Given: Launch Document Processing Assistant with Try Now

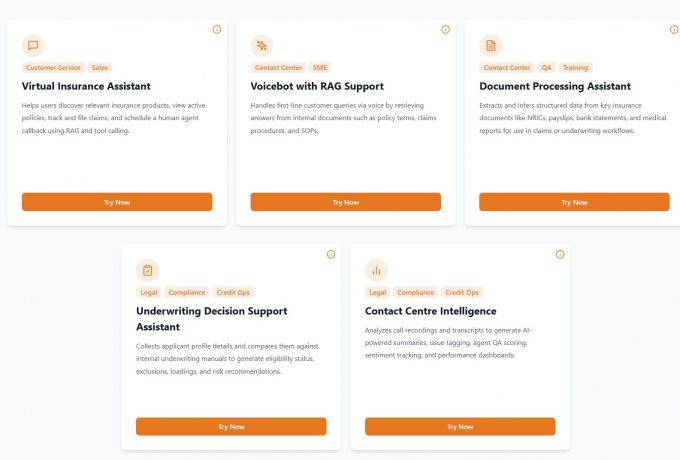Looking at the screenshot, I should click(x=574, y=202).
